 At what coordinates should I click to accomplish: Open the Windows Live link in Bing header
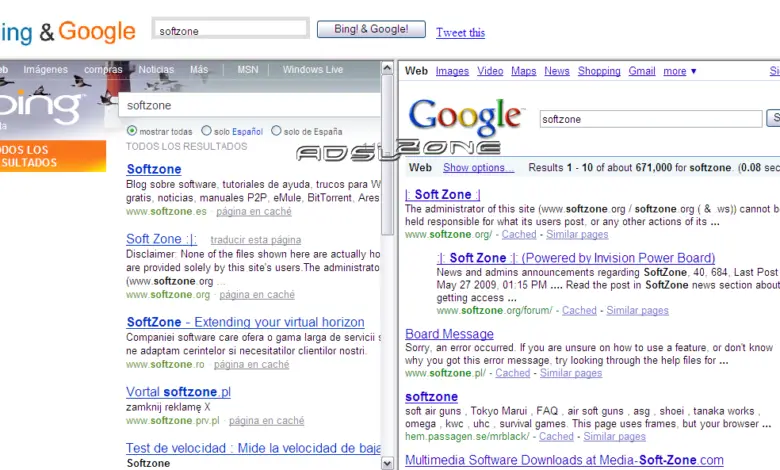(x=313, y=70)
